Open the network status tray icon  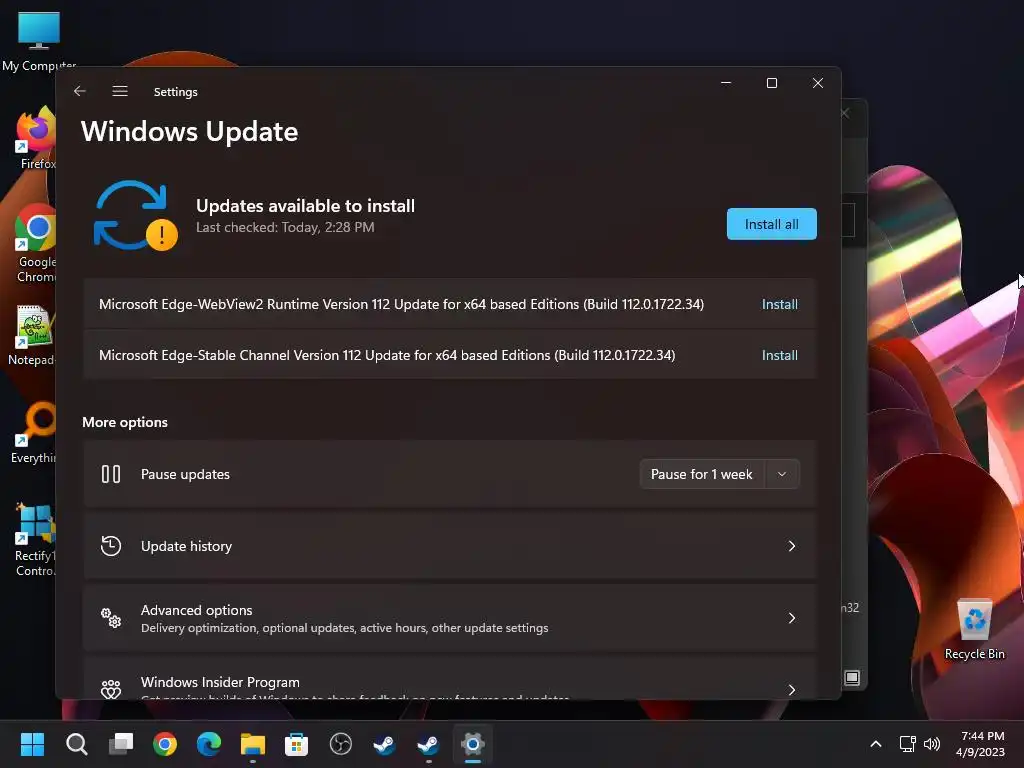[x=907, y=744]
